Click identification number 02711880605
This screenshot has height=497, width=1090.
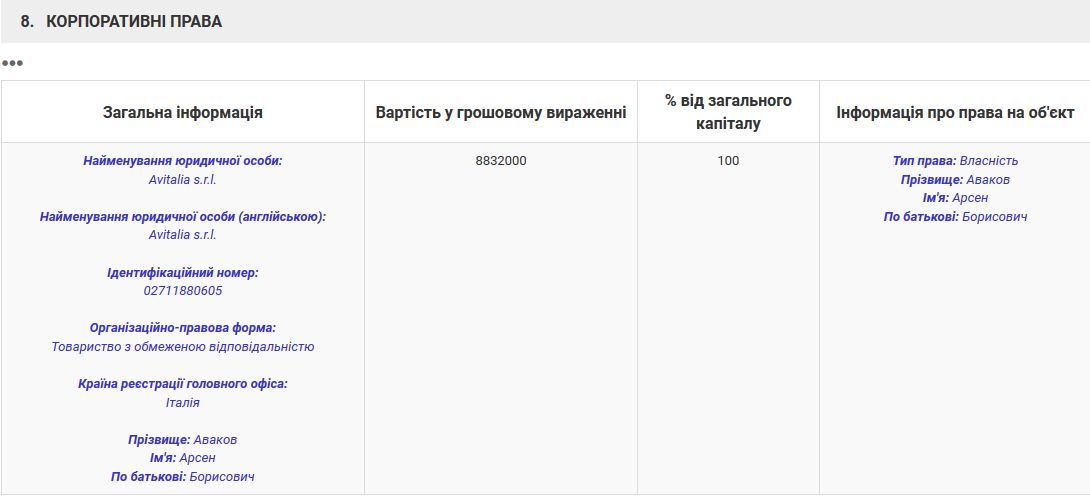(182, 291)
